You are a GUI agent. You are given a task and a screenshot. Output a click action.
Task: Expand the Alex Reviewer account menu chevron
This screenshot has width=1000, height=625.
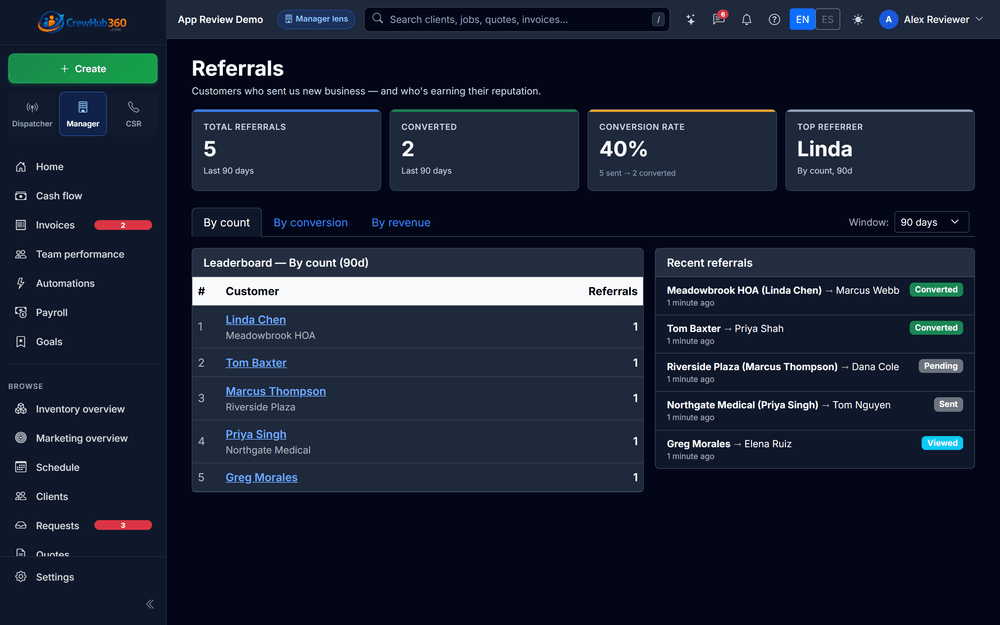click(980, 19)
